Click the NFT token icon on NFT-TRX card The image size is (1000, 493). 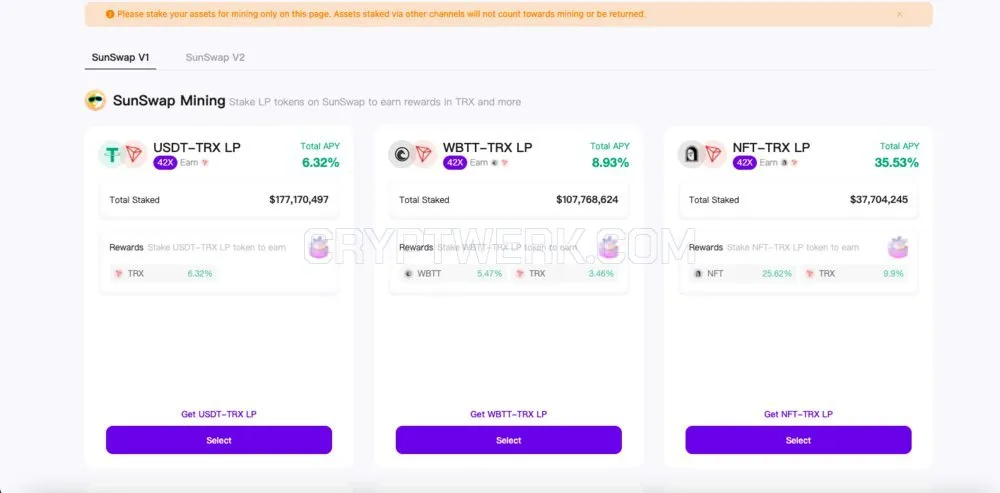click(x=691, y=154)
